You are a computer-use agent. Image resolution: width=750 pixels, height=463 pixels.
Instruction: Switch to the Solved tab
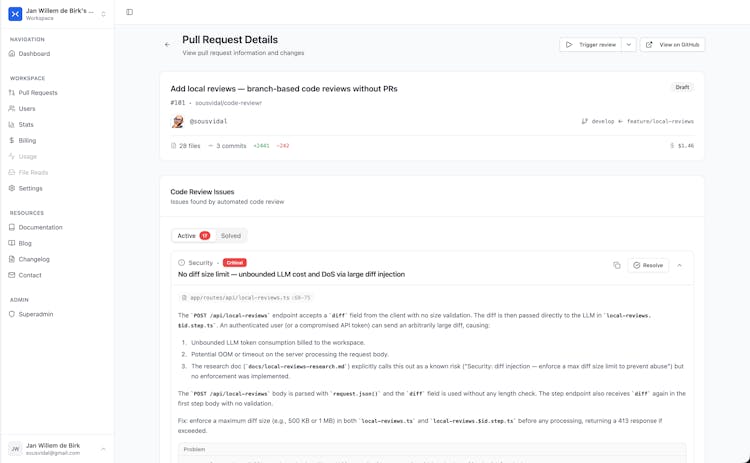(x=231, y=236)
